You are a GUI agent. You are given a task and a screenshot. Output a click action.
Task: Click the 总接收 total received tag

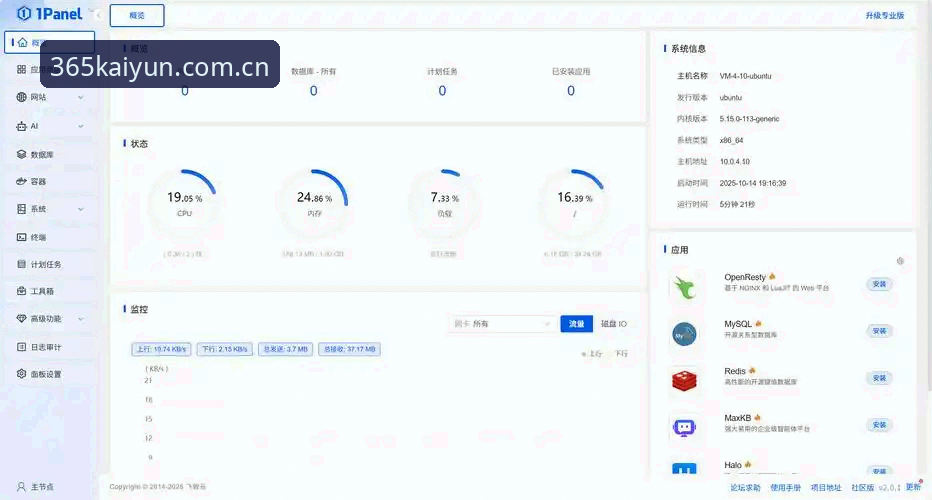point(350,349)
